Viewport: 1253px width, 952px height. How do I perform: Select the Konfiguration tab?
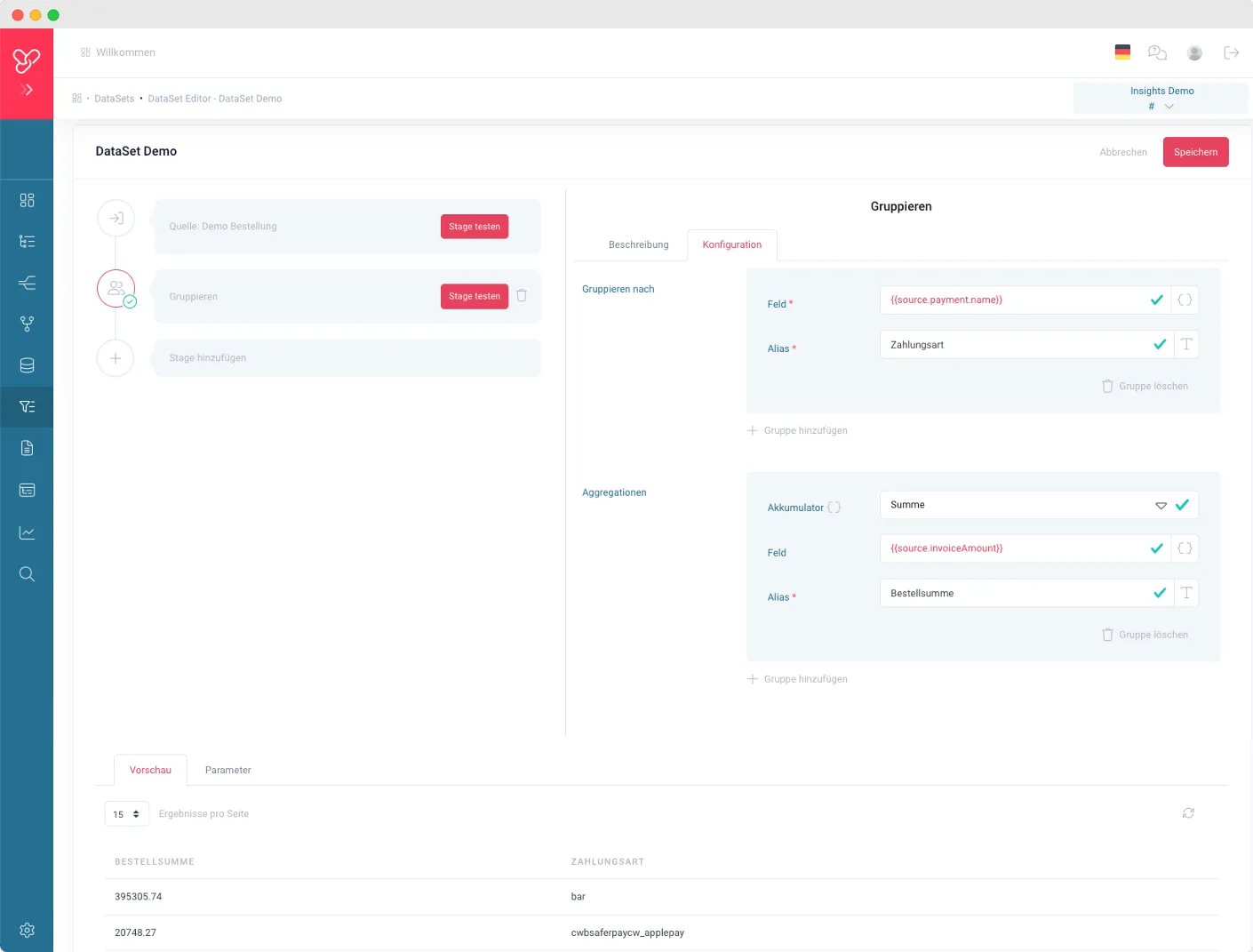coord(732,245)
